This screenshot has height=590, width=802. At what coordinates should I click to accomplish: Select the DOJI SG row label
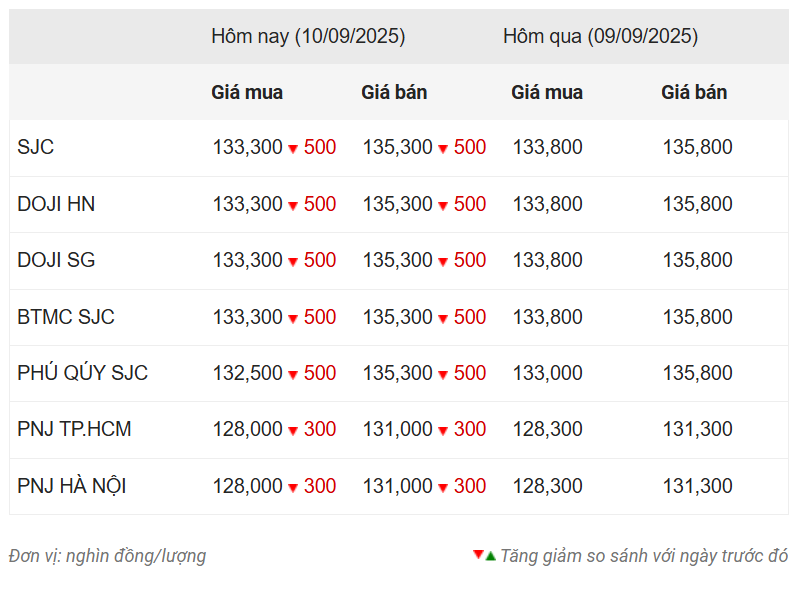[56, 260]
